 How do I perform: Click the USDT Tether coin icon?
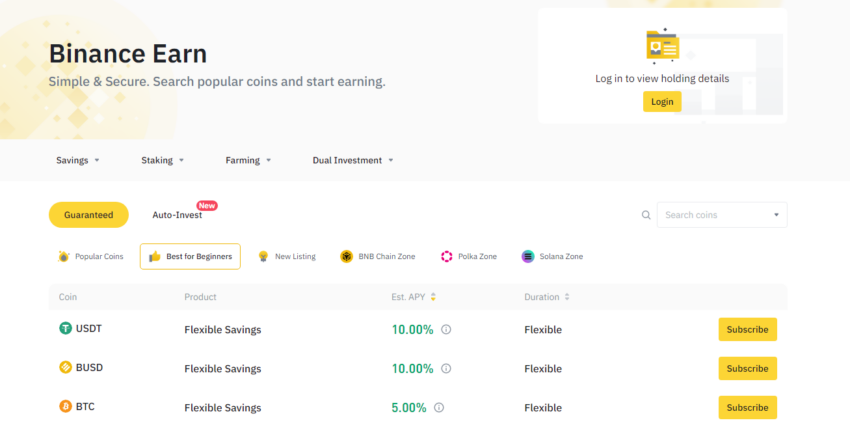pyautogui.click(x=65, y=328)
